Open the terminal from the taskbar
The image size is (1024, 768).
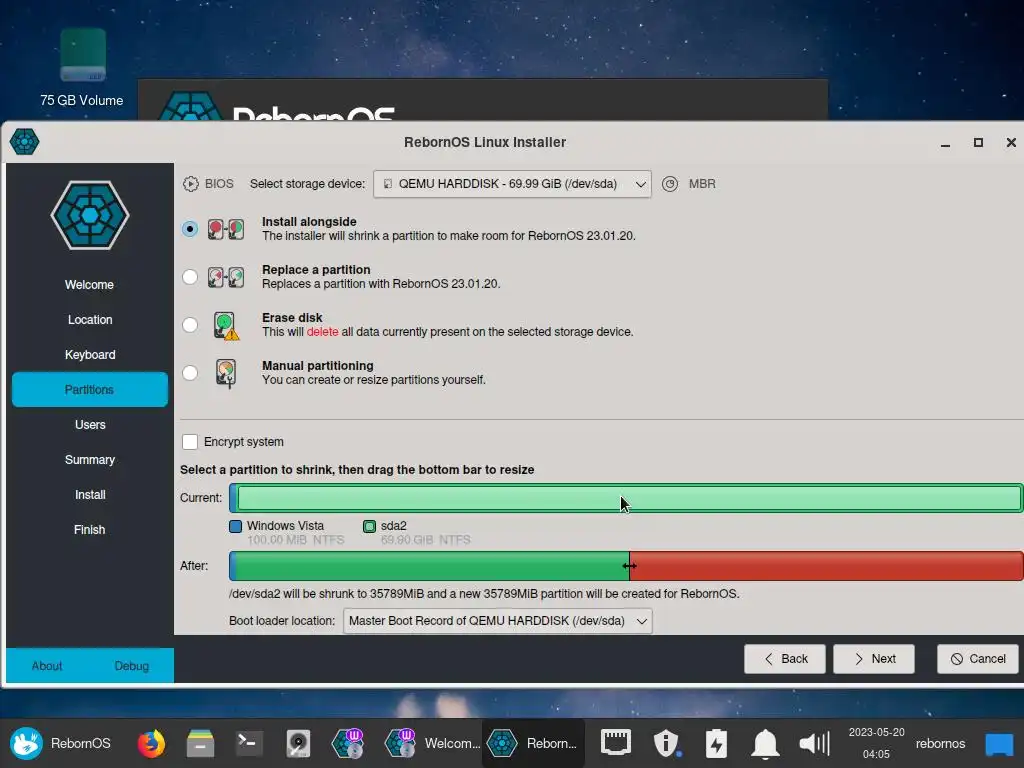[249, 743]
